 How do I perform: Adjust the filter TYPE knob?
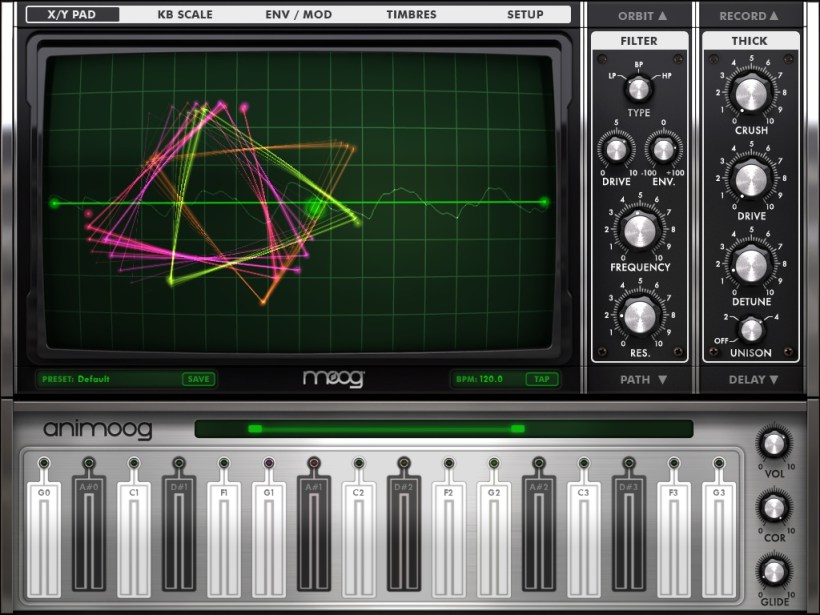[x=638, y=90]
